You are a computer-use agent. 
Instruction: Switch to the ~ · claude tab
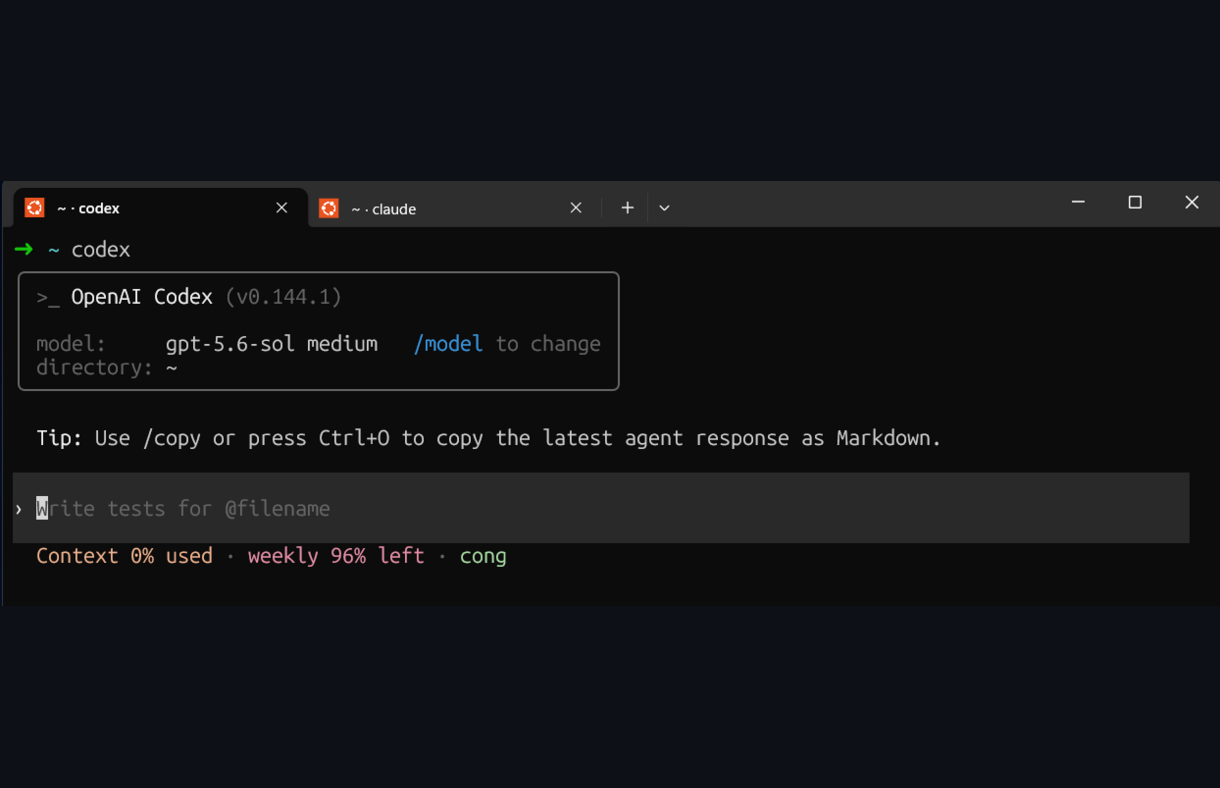pos(454,208)
